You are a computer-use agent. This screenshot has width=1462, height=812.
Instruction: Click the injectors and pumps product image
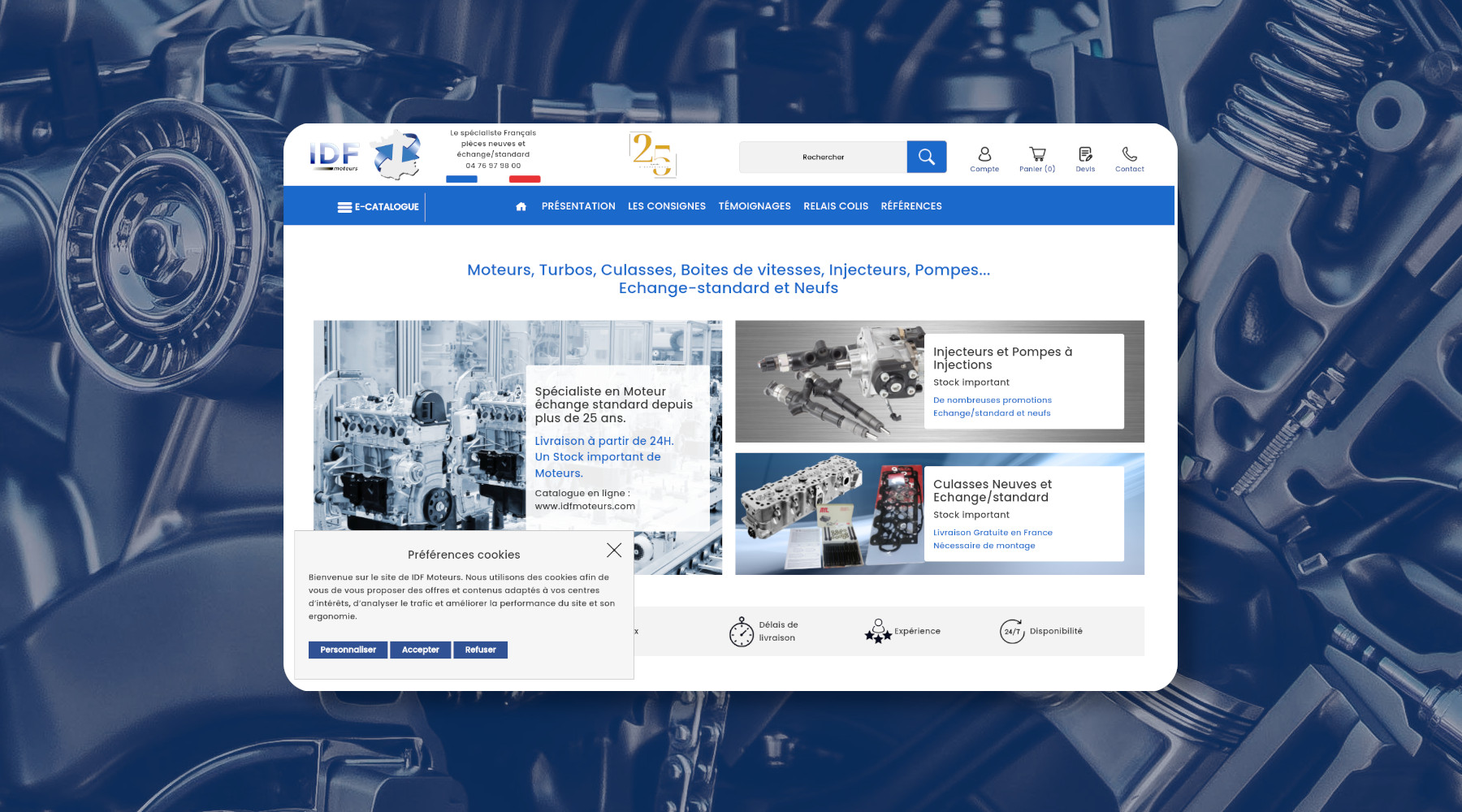(x=829, y=382)
